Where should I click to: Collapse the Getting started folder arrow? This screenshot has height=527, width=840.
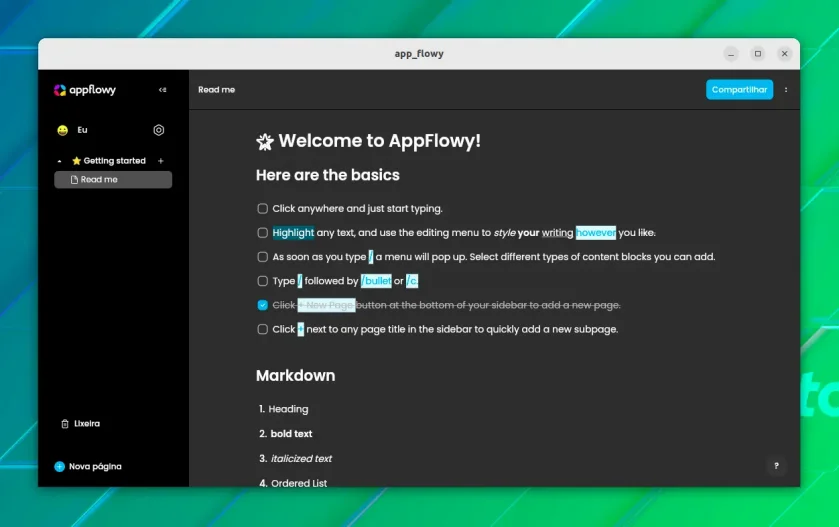point(59,161)
